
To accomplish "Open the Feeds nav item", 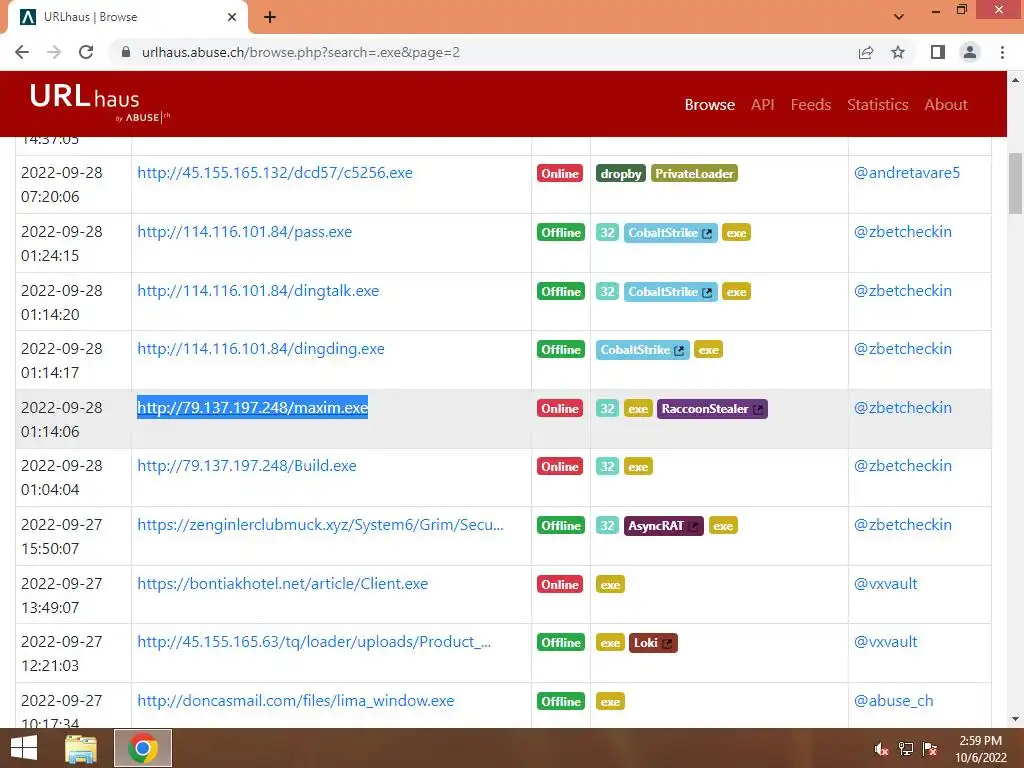I will [810, 104].
